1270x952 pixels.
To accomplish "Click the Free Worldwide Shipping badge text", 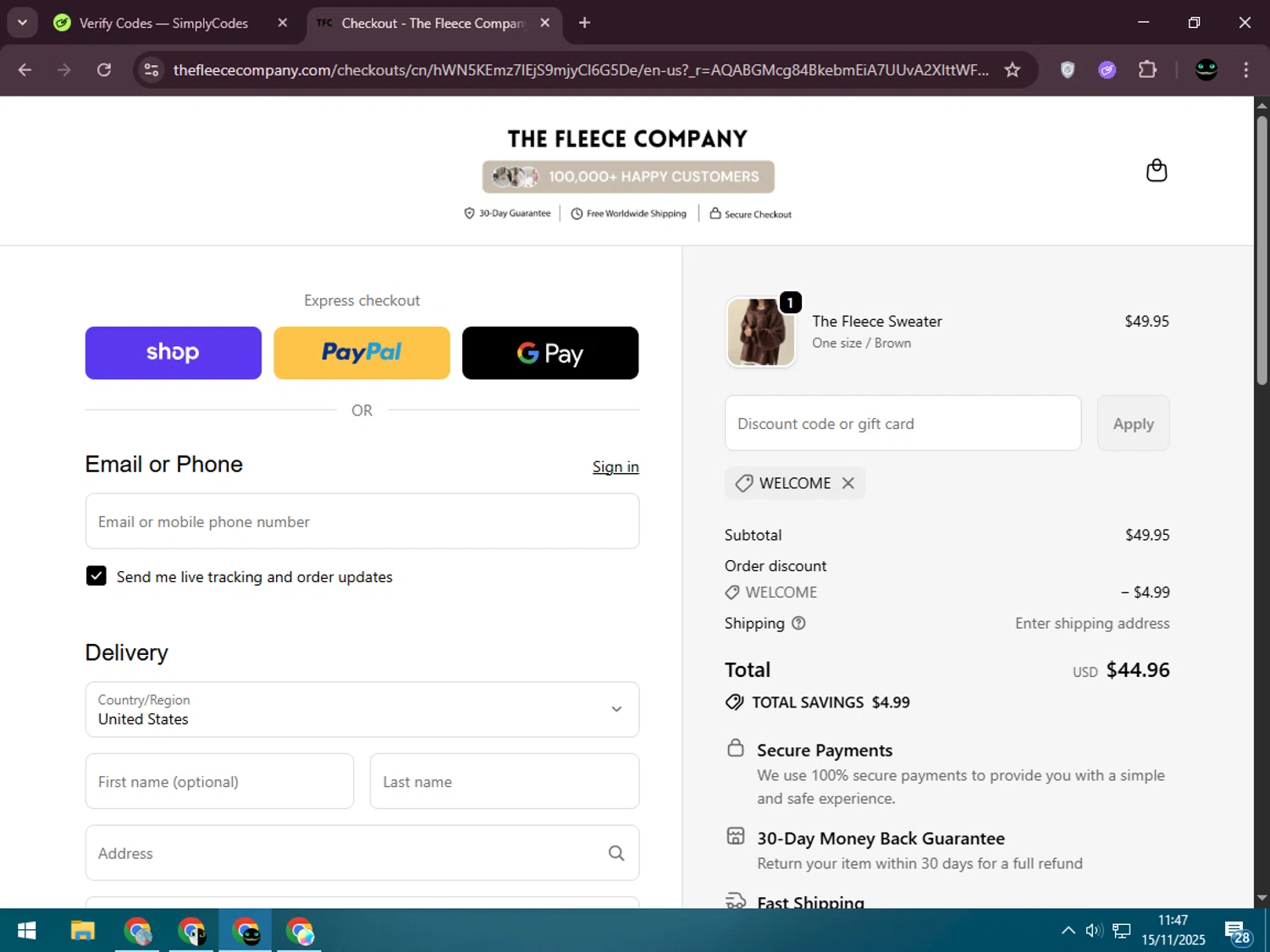I will [637, 213].
